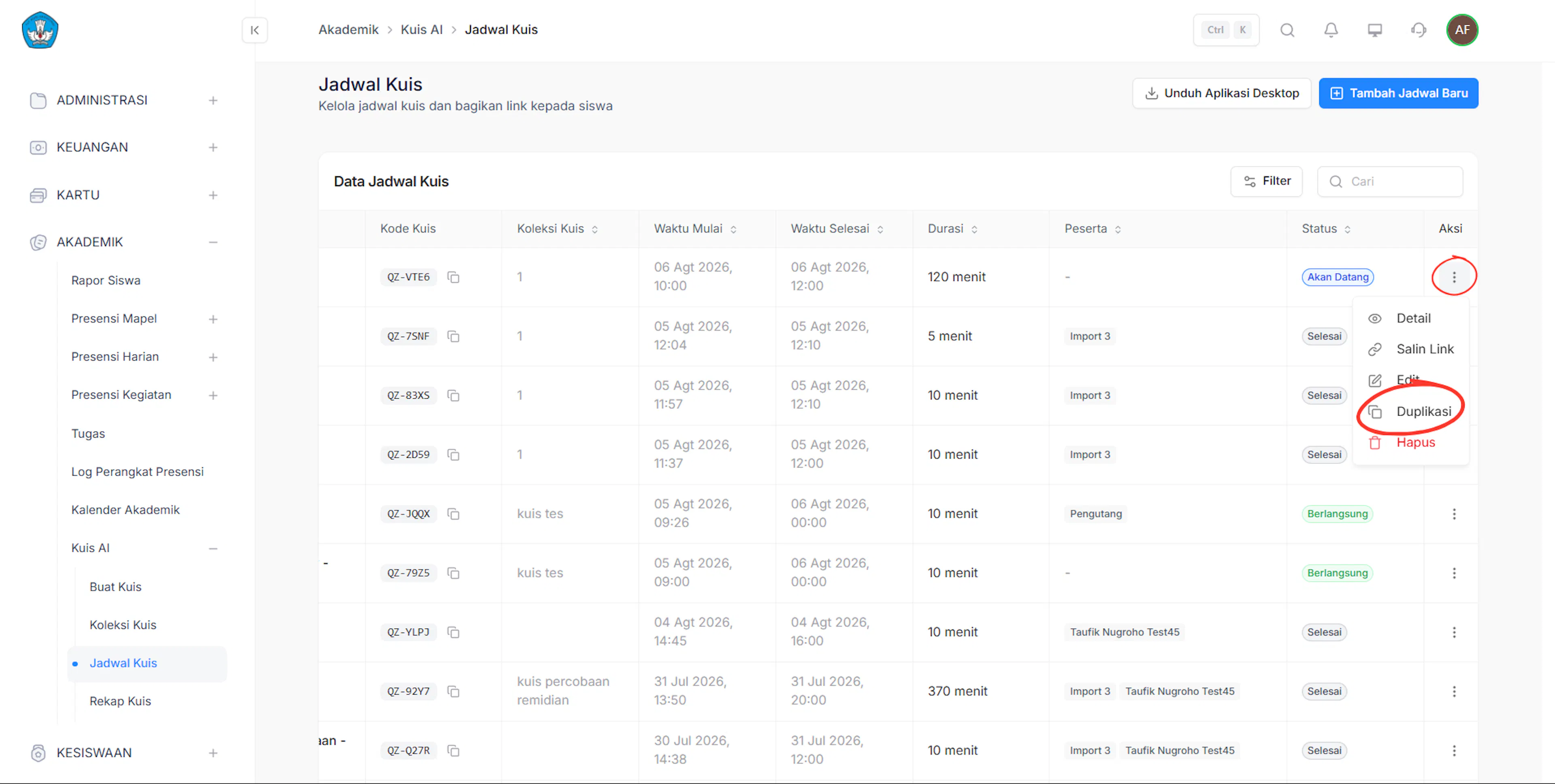This screenshot has width=1555, height=784.
Task: Collapse the AKADEMIK menu section
Action: (x=213, y=242)
